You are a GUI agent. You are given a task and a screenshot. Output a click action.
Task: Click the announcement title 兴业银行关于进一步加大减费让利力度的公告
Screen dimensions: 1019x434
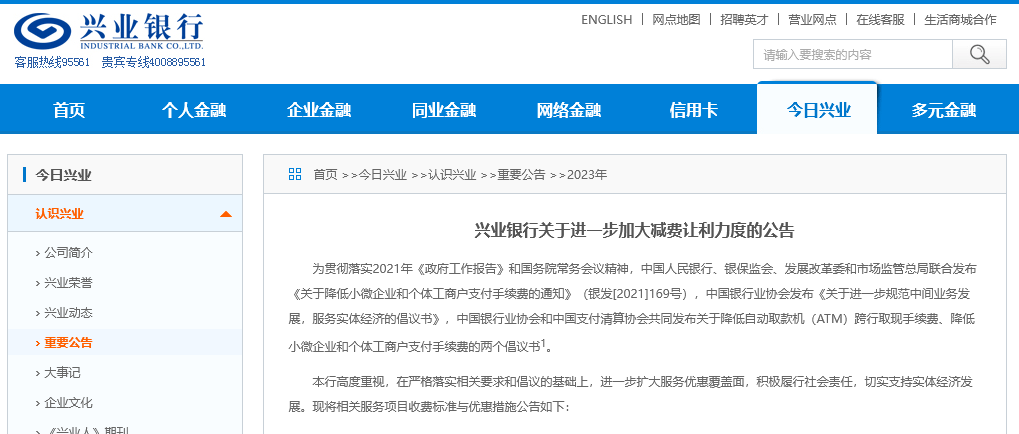[x=634, y=231]
